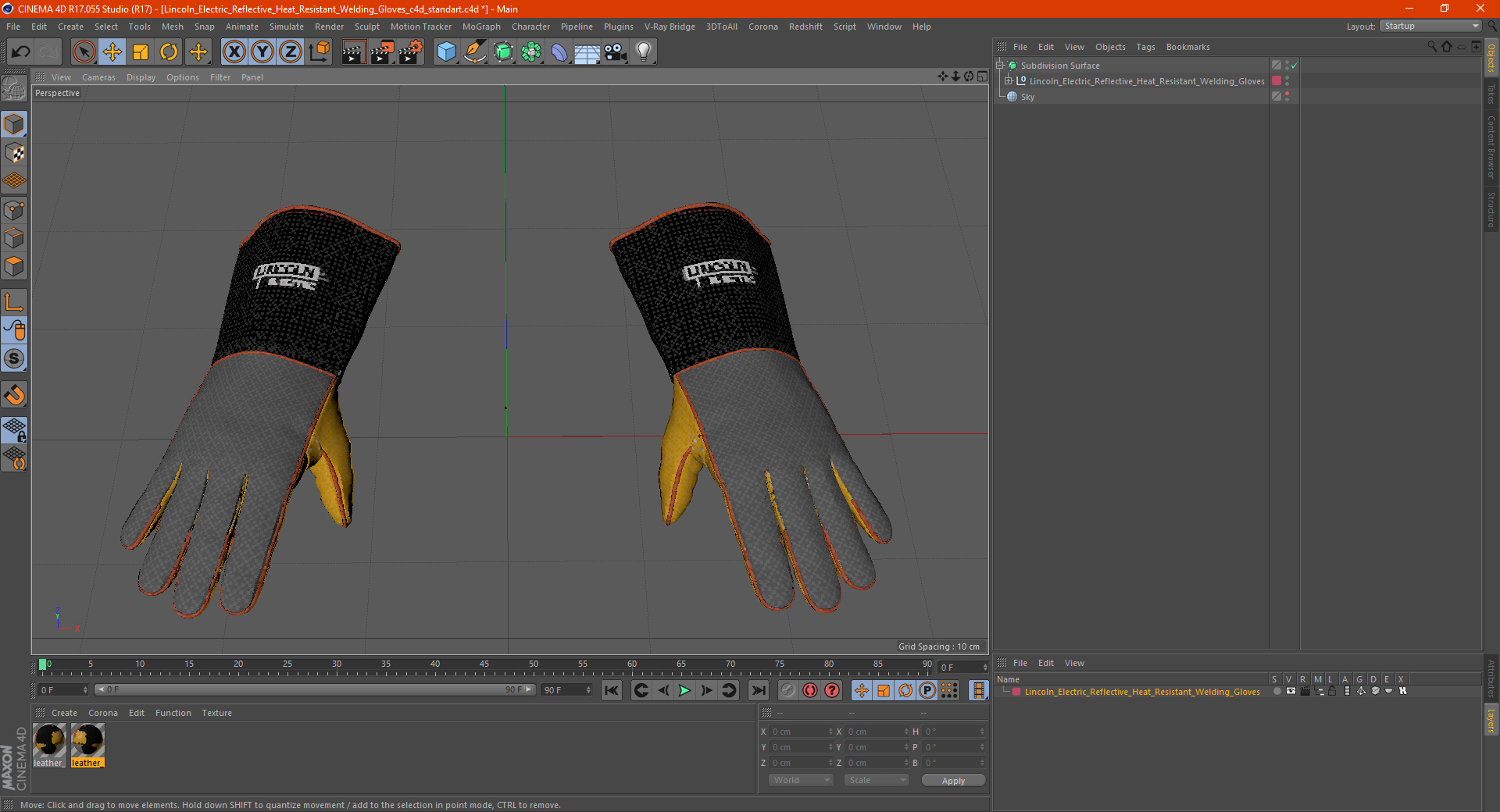Click the timeline range slider bar

pos(315,690)
